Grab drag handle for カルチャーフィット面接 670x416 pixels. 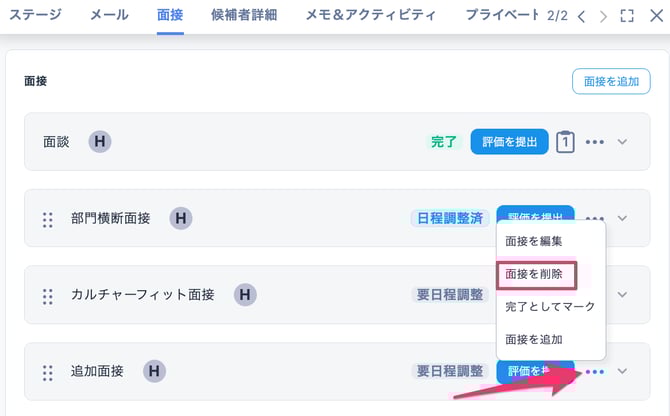click(x=47, y=296)
